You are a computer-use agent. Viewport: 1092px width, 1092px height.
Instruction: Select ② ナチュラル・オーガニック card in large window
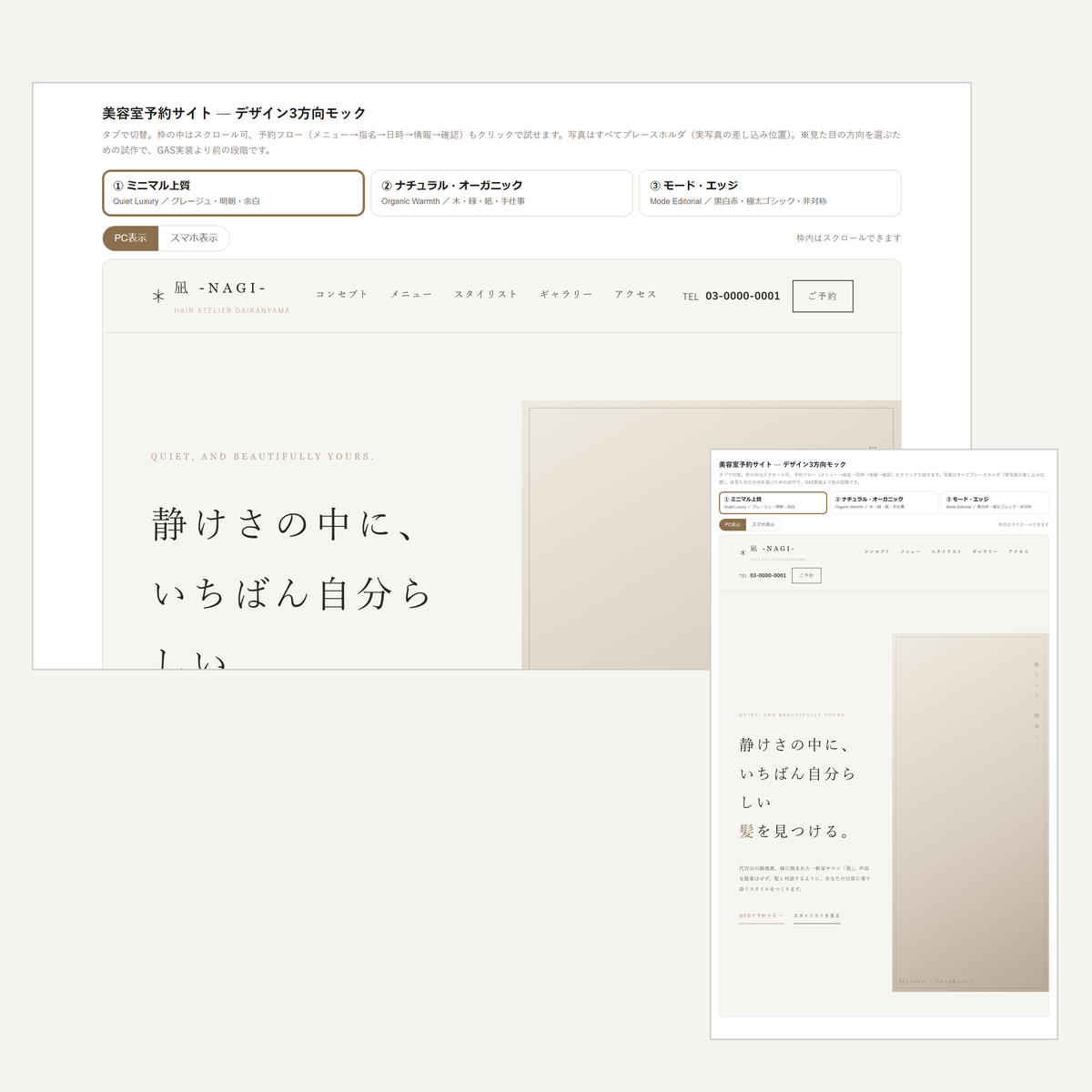point(501,193)
